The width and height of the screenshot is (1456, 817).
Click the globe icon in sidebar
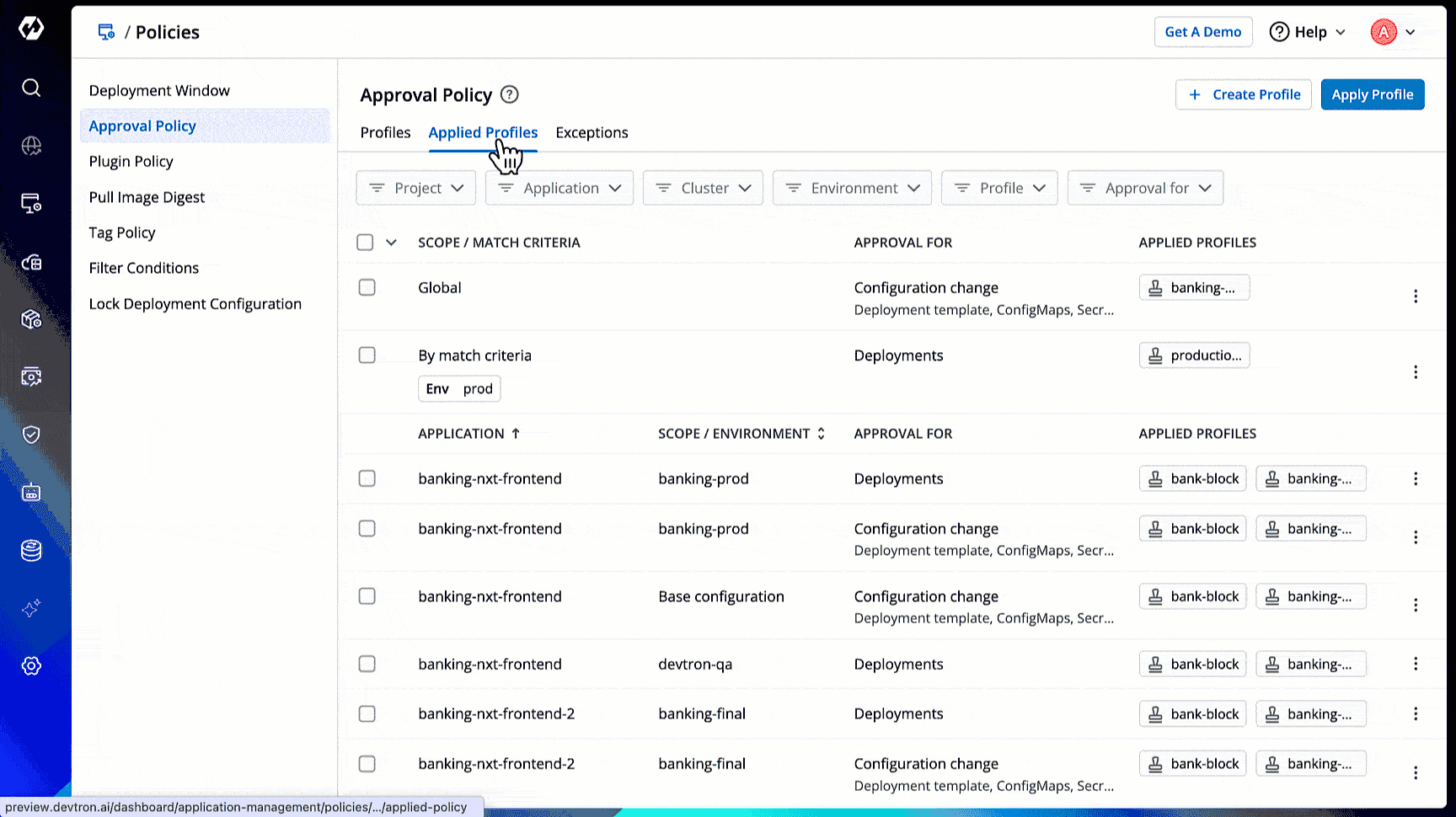[x=31, y=146]
